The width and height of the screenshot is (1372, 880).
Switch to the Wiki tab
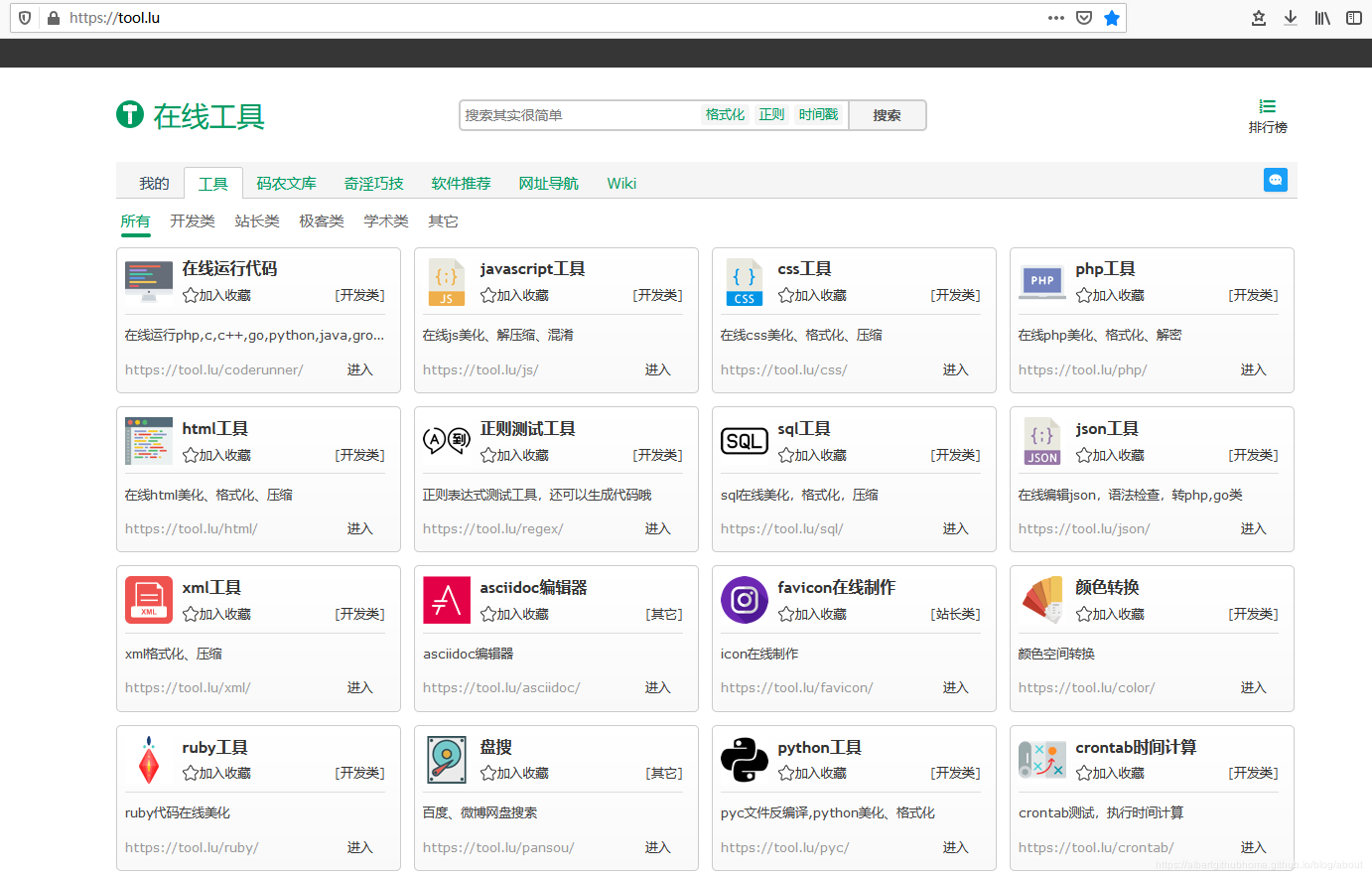pos(621,183)
